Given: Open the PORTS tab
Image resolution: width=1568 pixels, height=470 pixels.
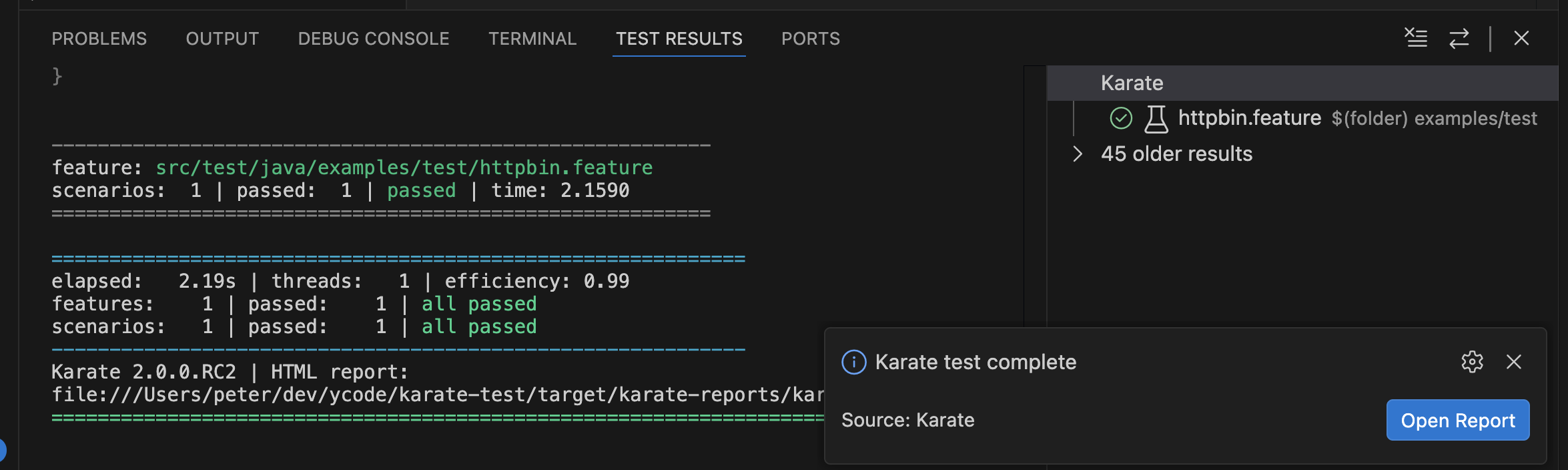Looking at the screenshot, I should point(811,39).
